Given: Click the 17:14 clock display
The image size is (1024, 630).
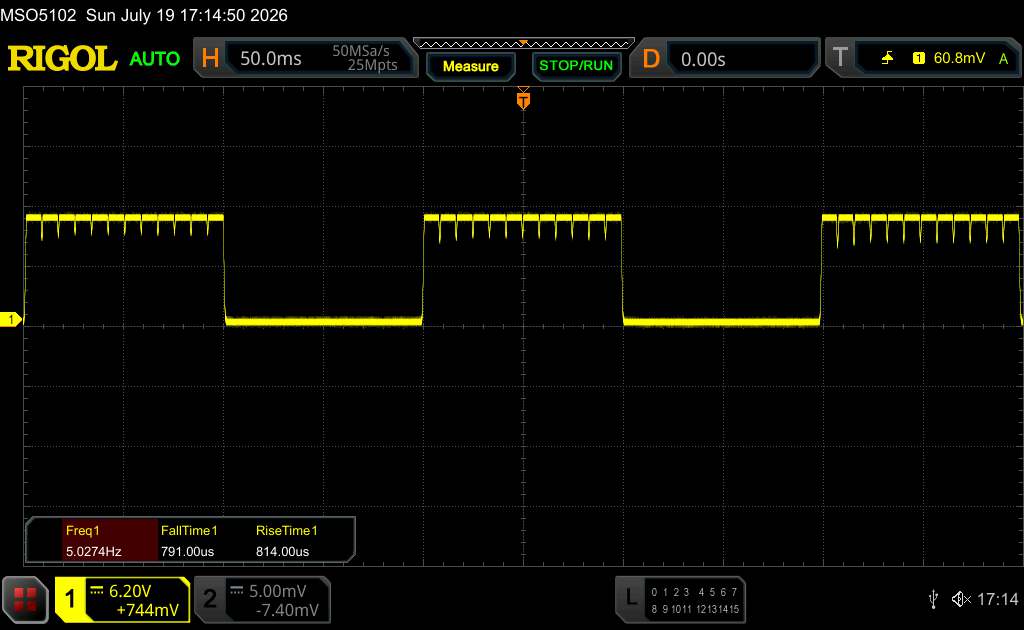Looking at the screenshot, I should pyautogui.click(x=997, y=599).
